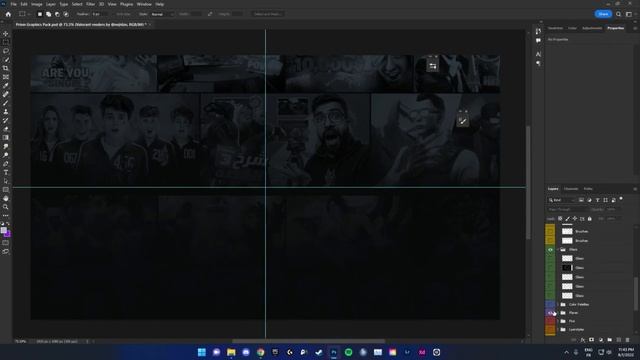Open the Character panel icon
The height and width of the screenshot is (360, 640).
[538, 54]
